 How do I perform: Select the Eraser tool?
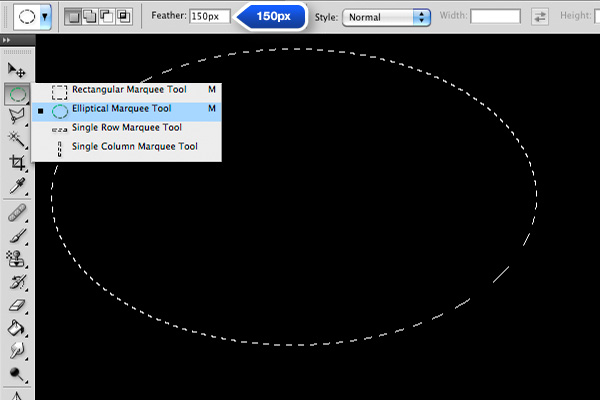(x=17, y=305)
